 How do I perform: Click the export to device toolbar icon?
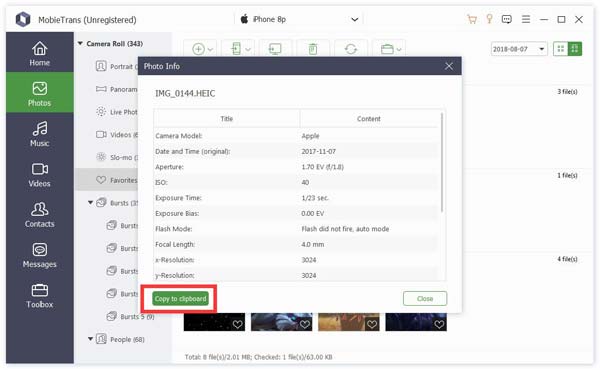(236, 49)
